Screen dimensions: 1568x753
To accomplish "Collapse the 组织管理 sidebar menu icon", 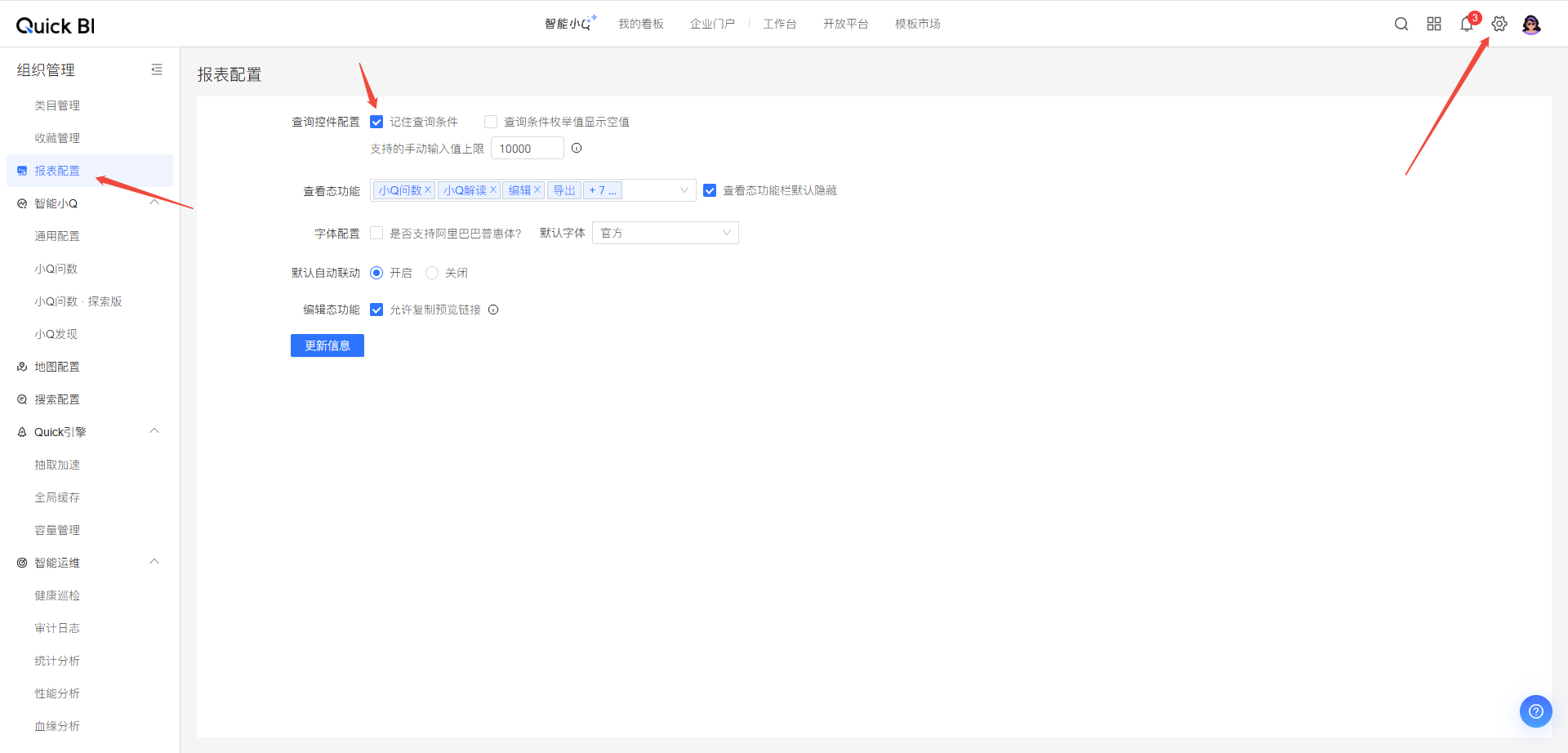I will coord(157,69).
